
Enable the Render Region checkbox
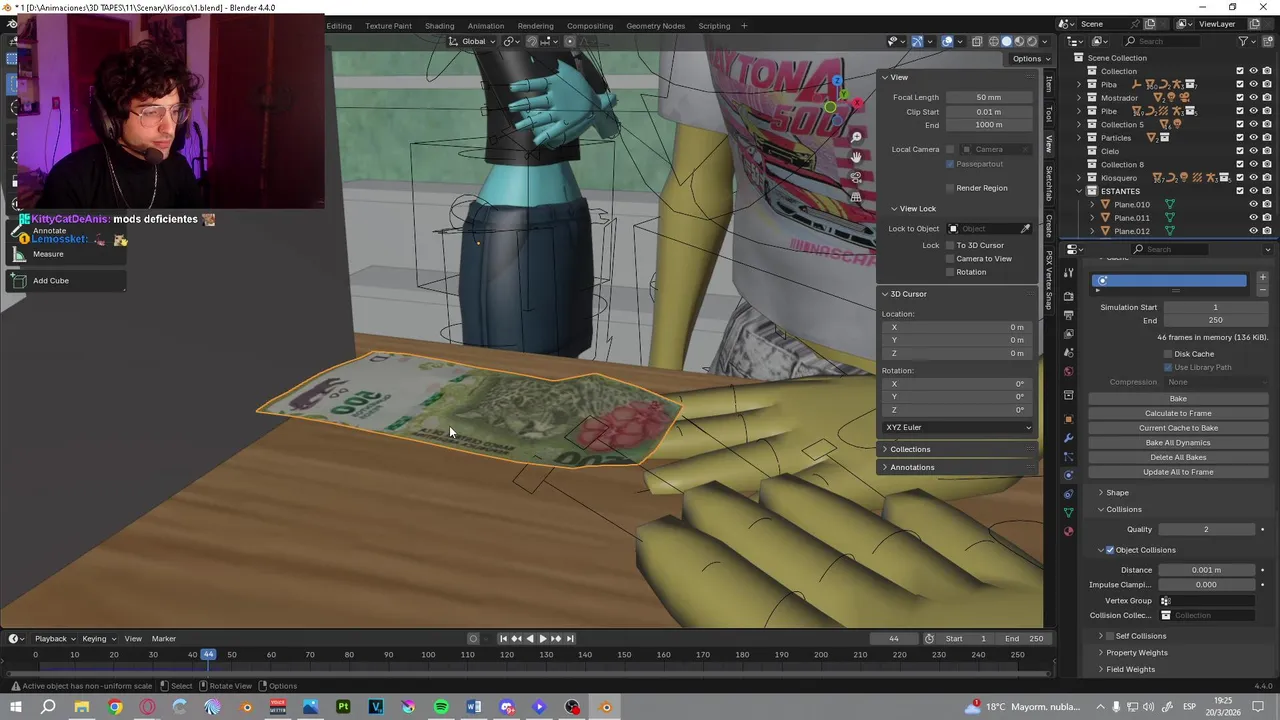coord(950,188)
